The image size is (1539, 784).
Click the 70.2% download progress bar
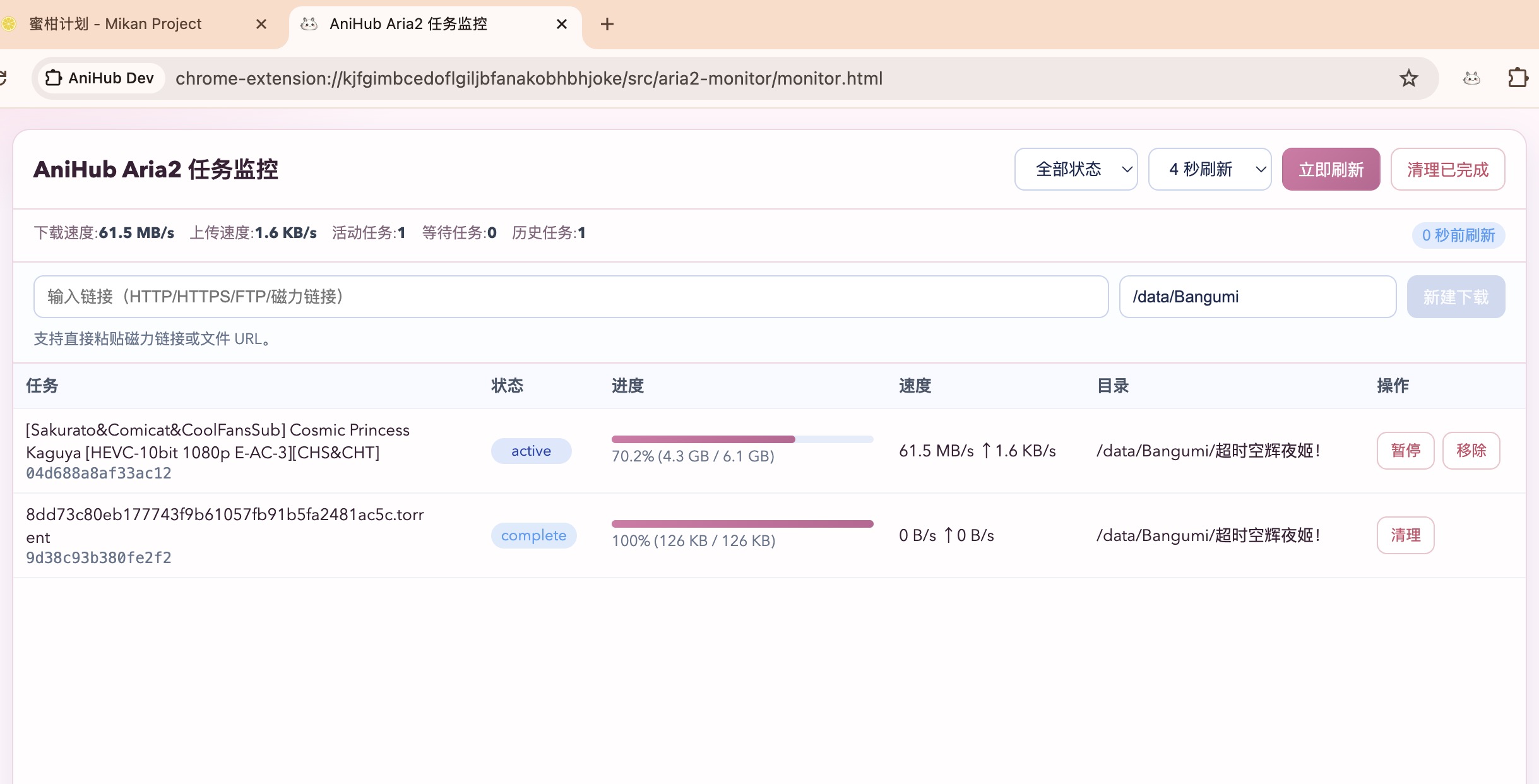tap(742, 439)
